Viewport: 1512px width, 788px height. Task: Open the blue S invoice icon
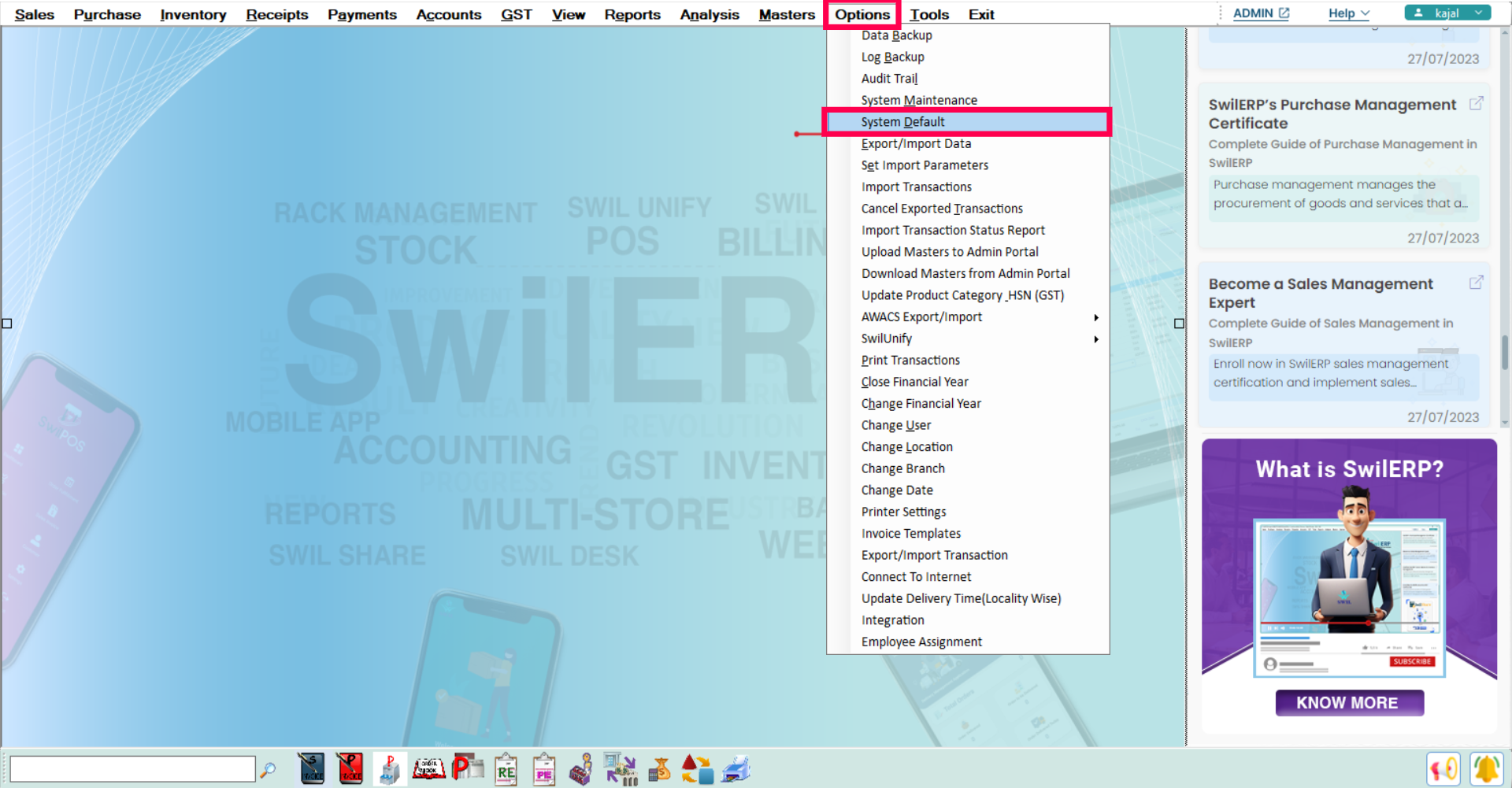point(311,769)
